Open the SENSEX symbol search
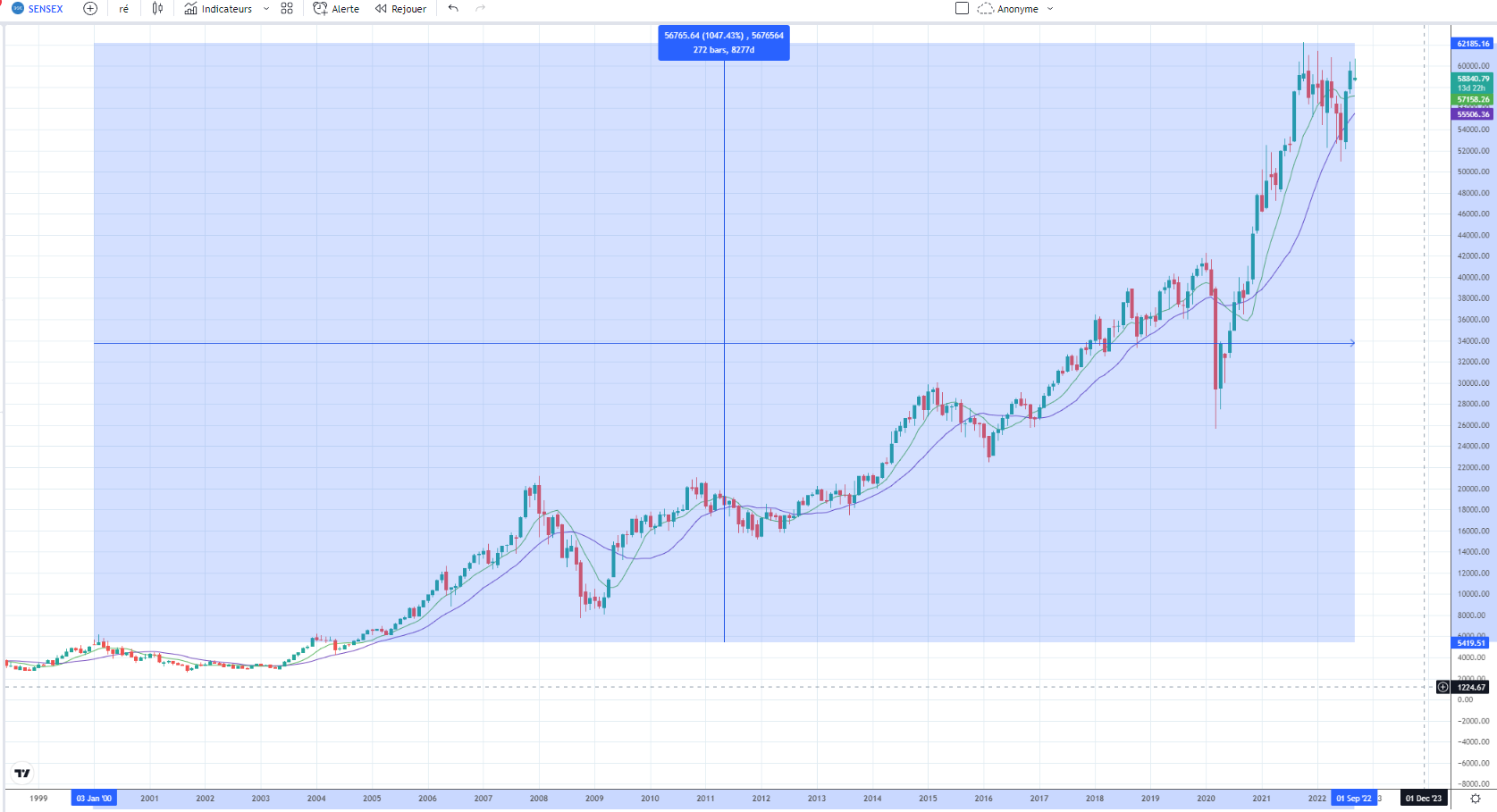This screenshot has height=812, width=1497. [38, 9]
